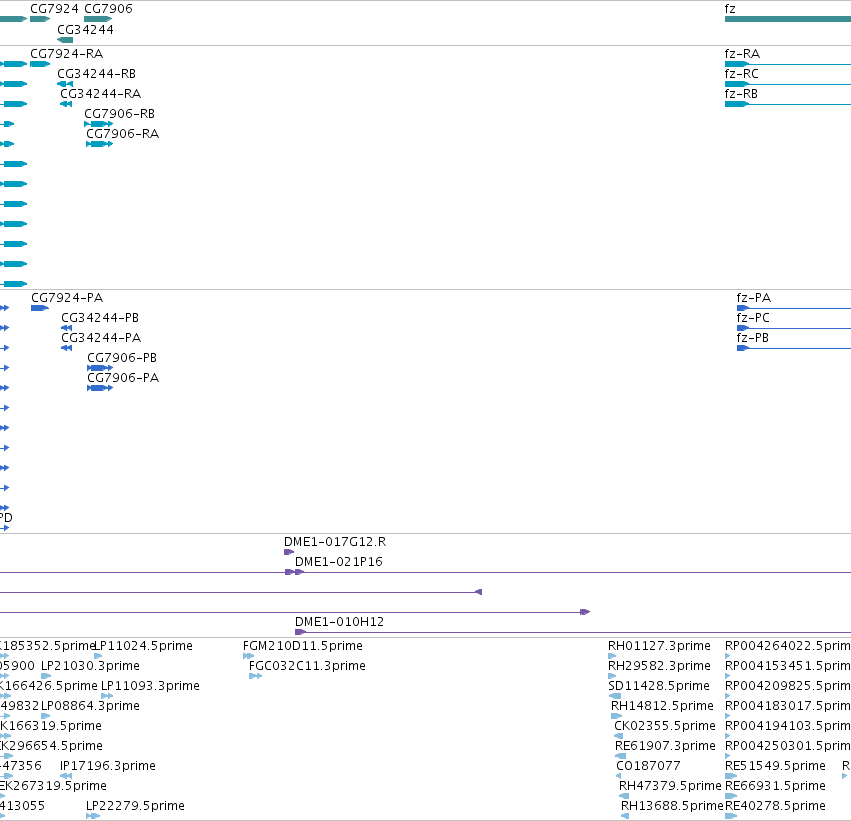Open EST RE51549.5prime
Image resolution: width=851 pixels, height=821 pixels.
[x=775, y=766]
